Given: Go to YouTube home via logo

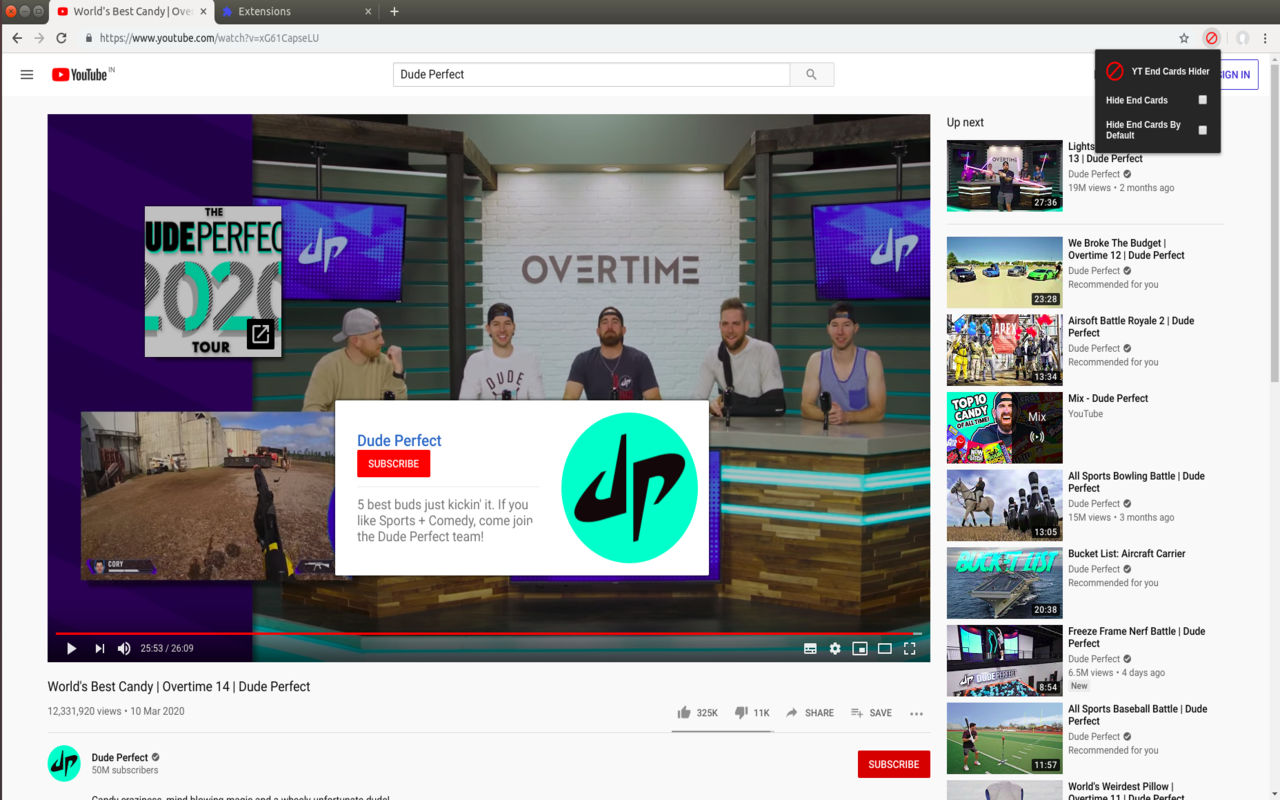Looking at the screenshot, I should [x=80, y=74].
